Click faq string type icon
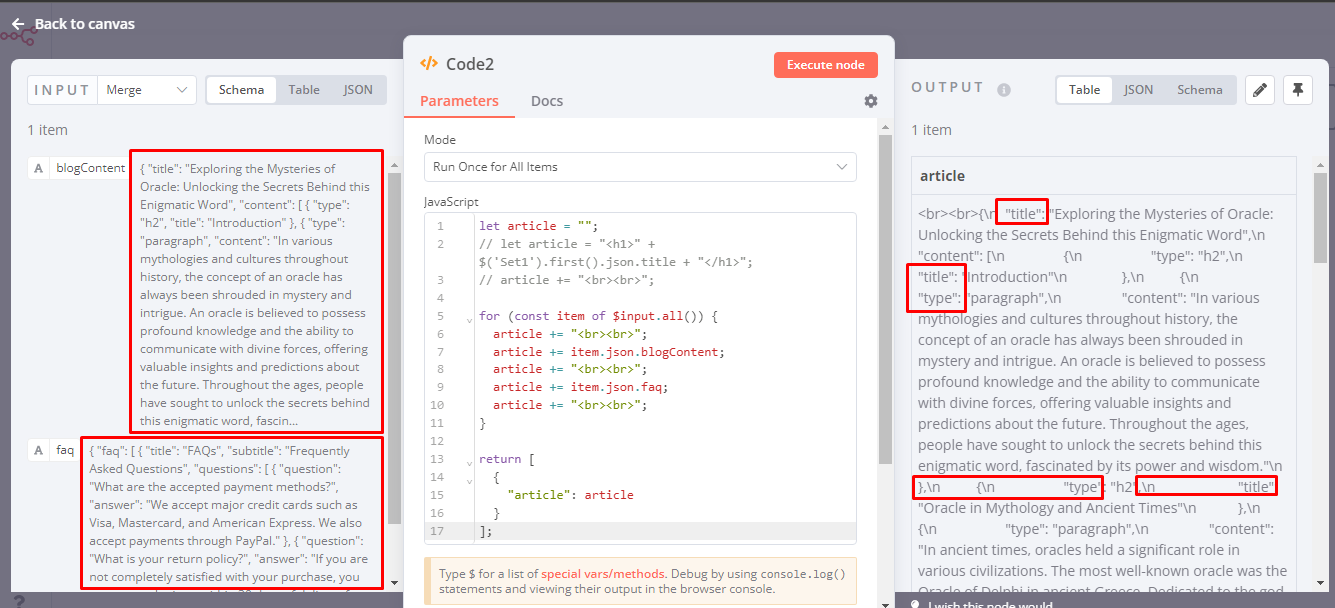This screenshot has height=608, width=1335. point(39,450)
